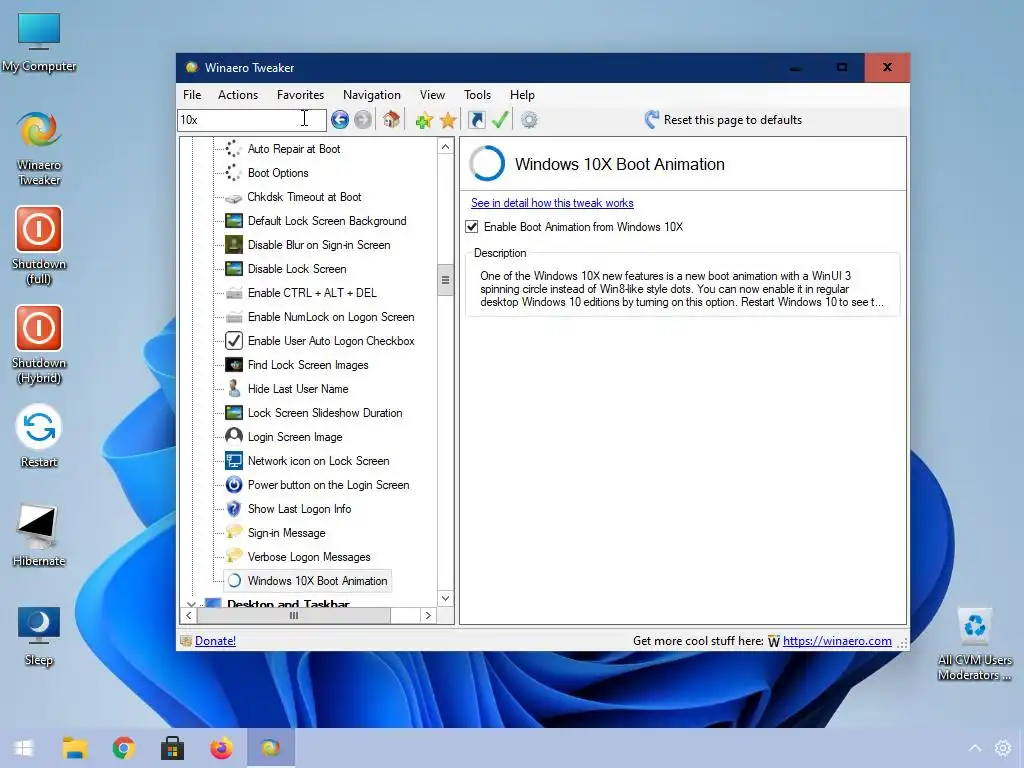Click the green checkmark toolbar icon
The width and height of the screenshot is (1024, 768).
click(x=500, y=120)
